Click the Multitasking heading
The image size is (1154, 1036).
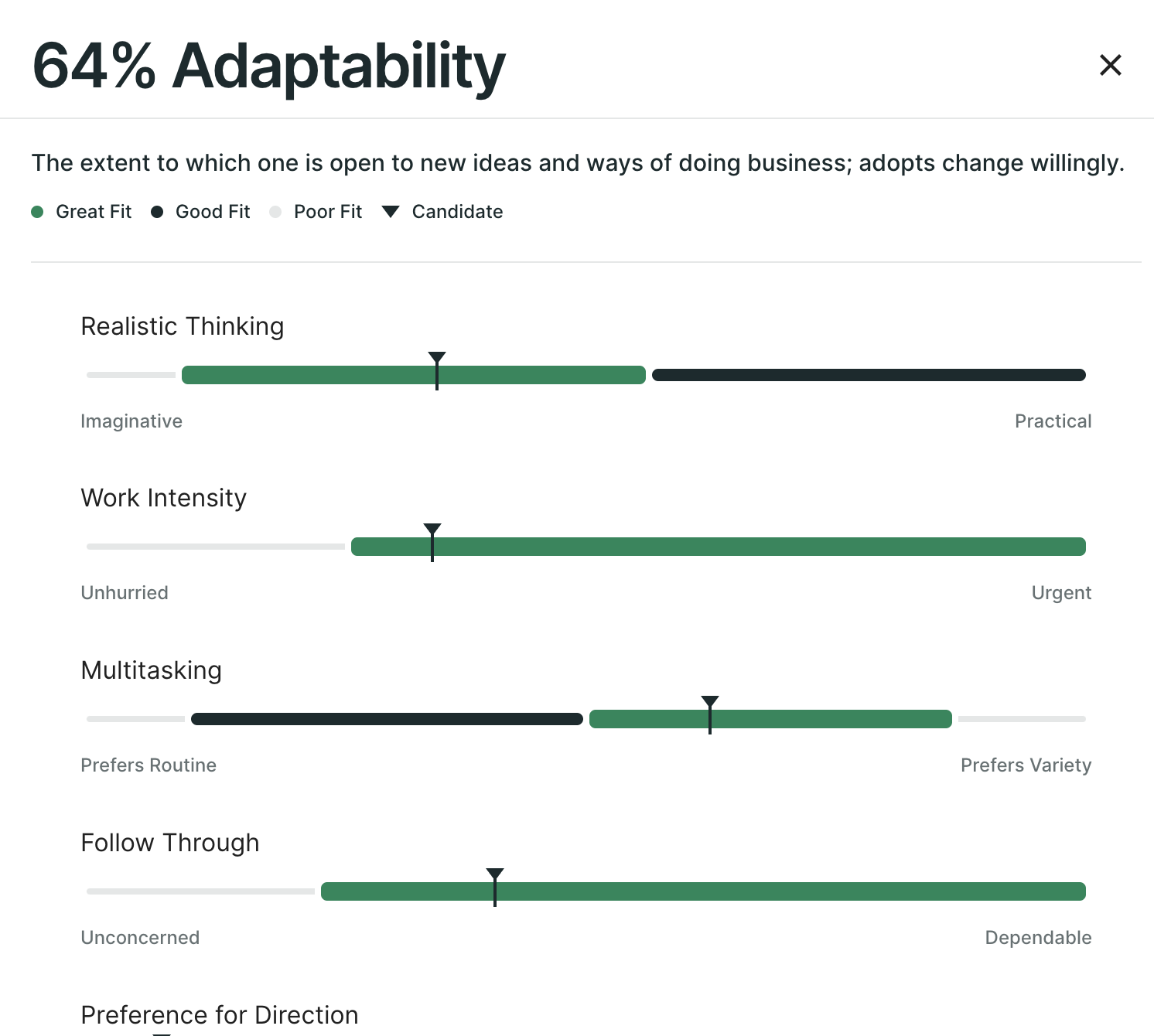click(x=152, y=670)
